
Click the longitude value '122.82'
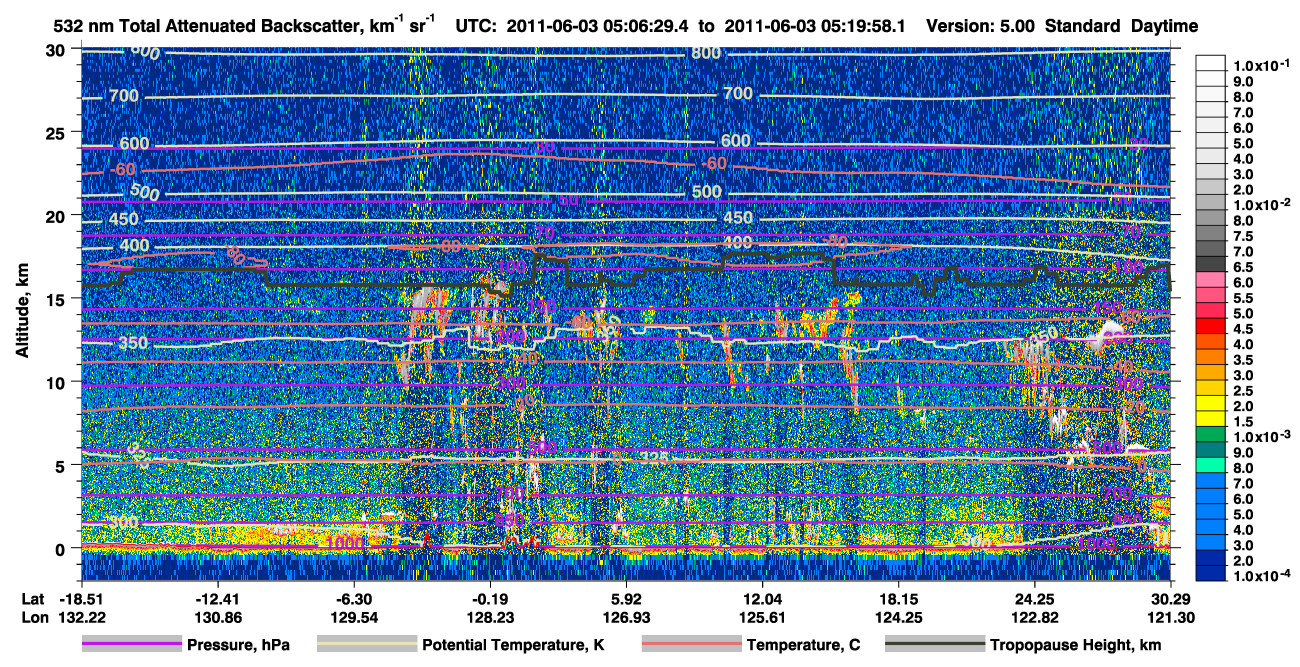[x=1035, y=617]
